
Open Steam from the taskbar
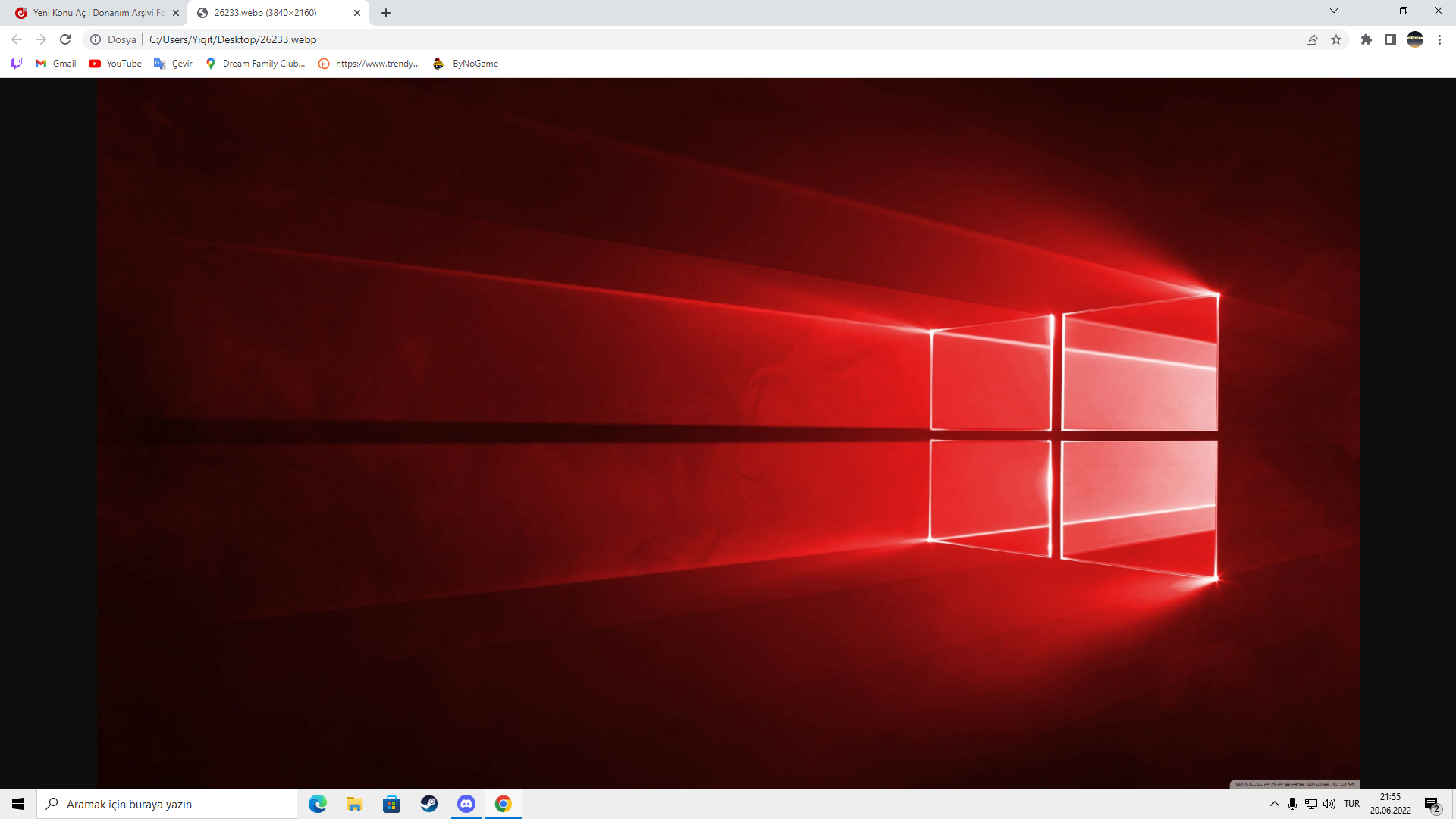(x=429, y=804)
